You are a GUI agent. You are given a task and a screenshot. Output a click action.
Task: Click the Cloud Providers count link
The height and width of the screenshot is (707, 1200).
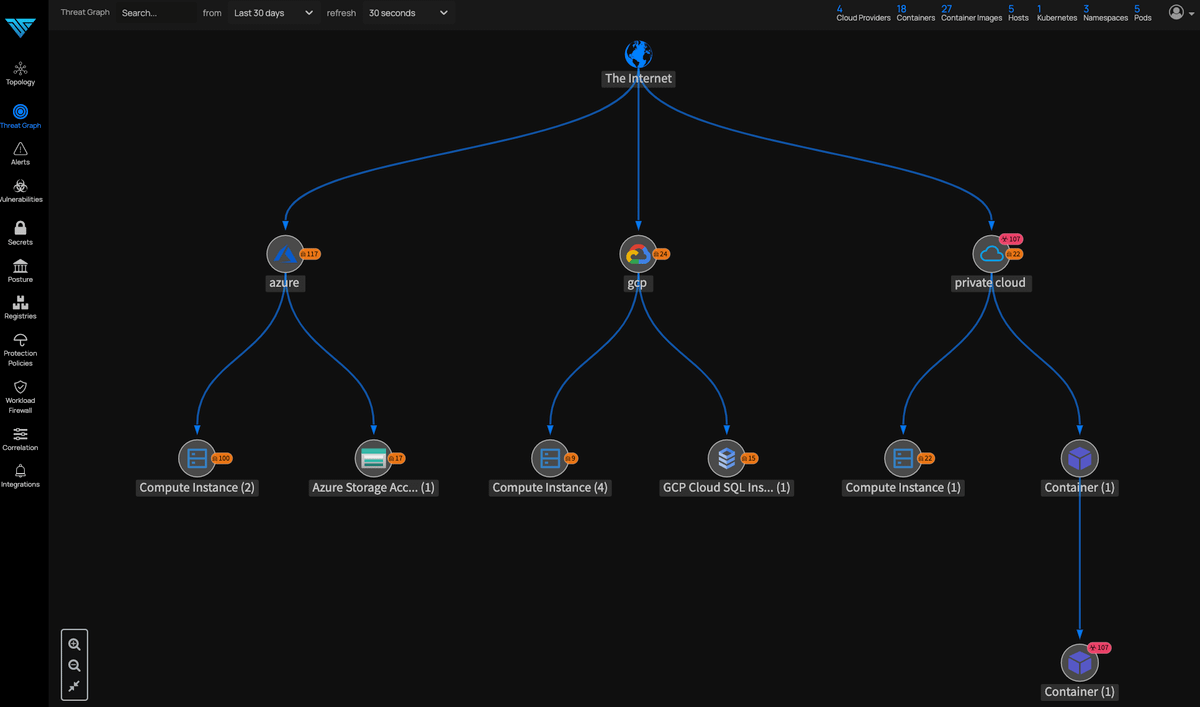click(x=863, y=13)
